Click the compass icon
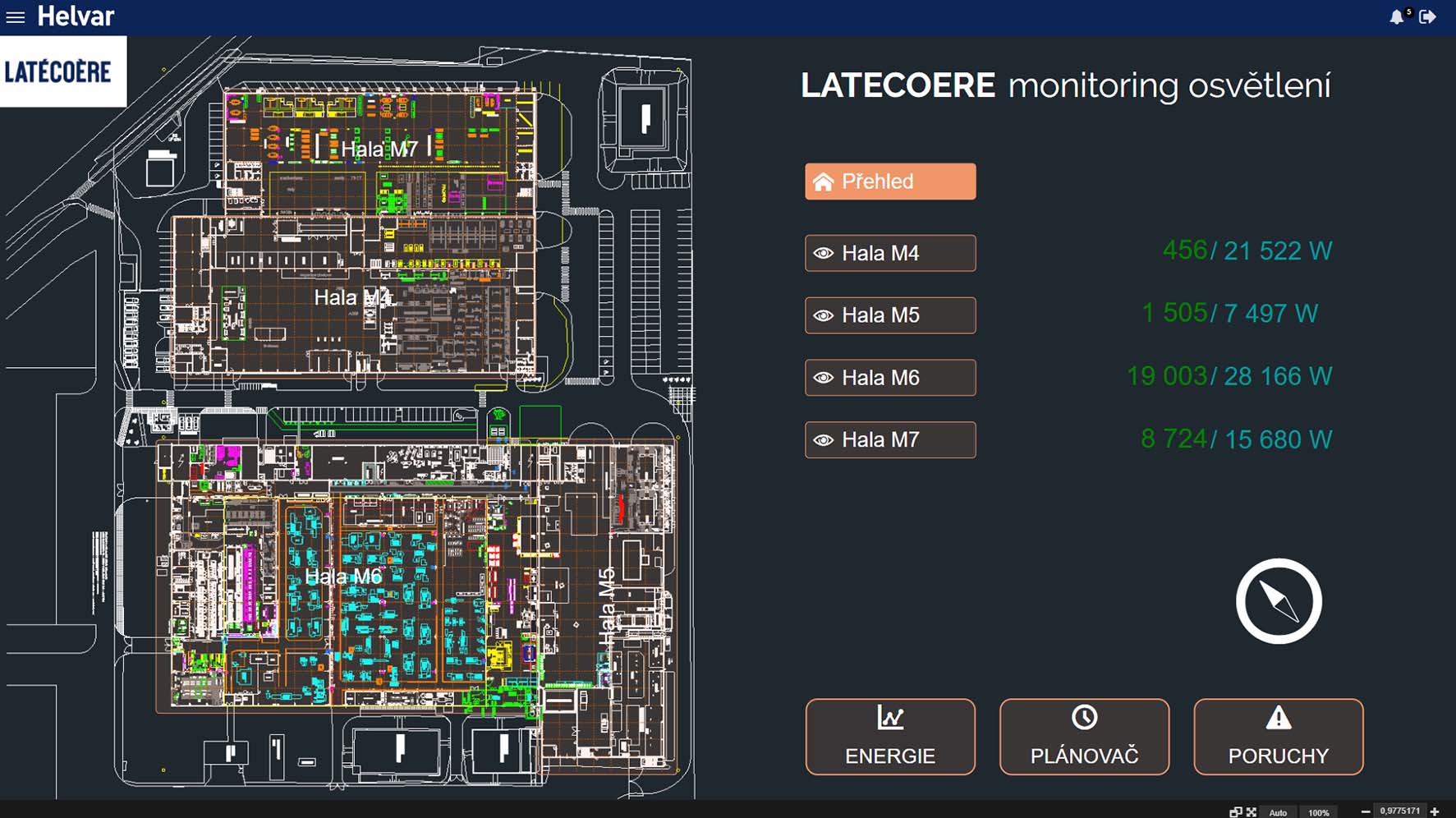 (1279, 601)
